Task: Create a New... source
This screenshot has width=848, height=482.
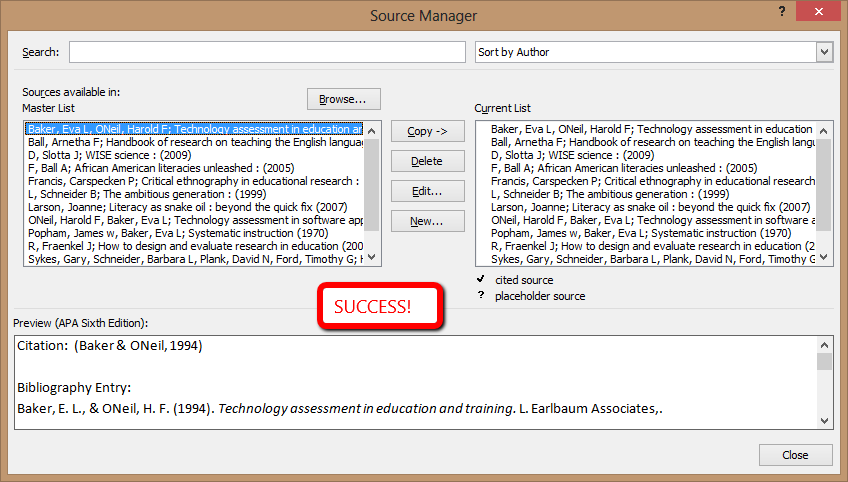Action: point(428,221)
